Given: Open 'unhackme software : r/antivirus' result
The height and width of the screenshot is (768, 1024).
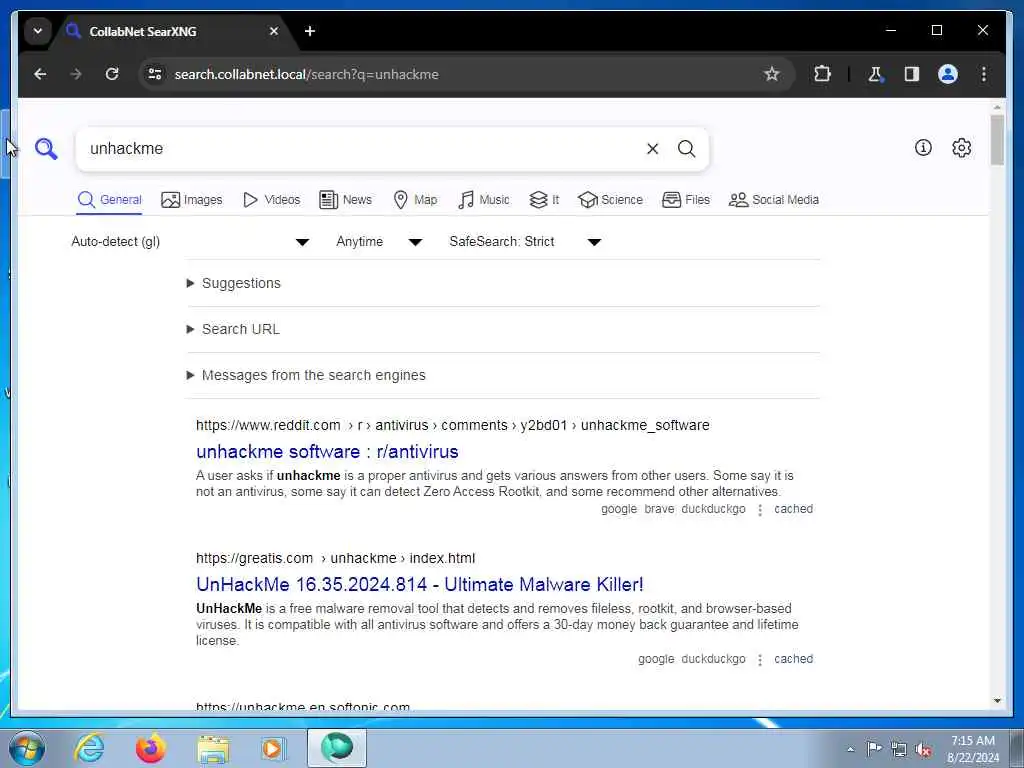Looking at the screenshot, I should [x=327, y=451].
